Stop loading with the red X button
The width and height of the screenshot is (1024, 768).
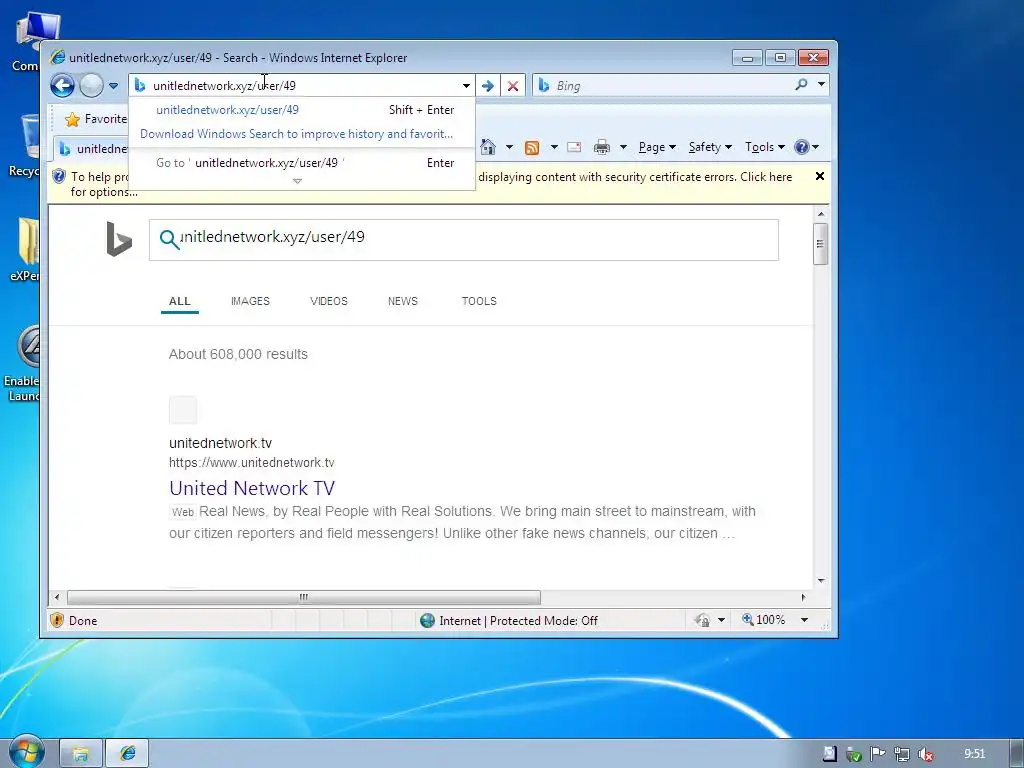coord(513,86)
